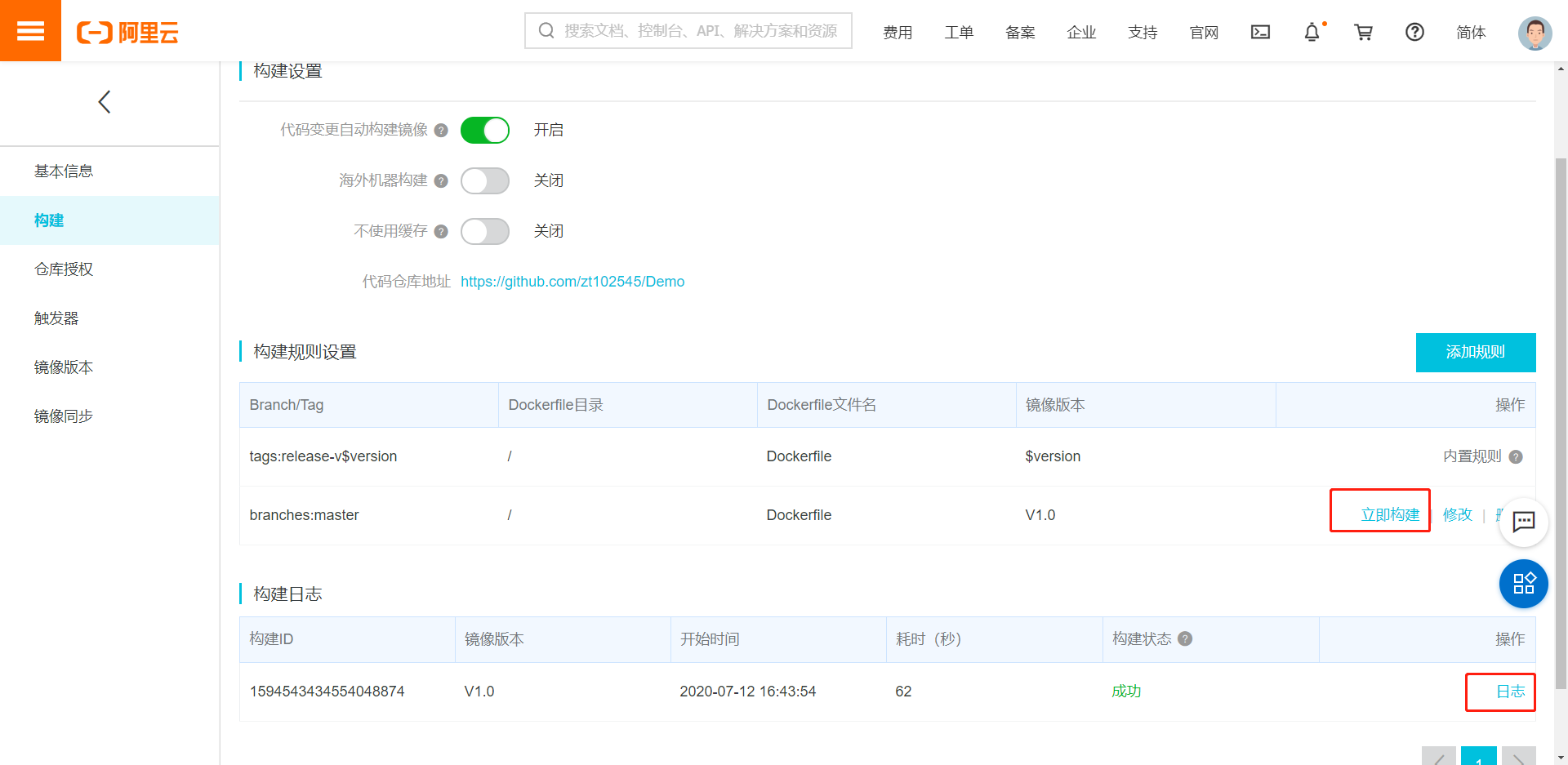Image resolution: width=1568 pixels, height=765 pixels.
Task: Click 立即构建 for branches:master
Action: (x=1390, y=515)
